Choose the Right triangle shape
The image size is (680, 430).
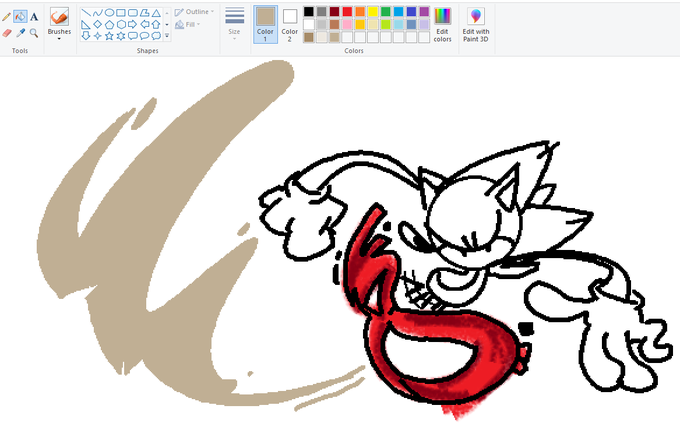[86, 24]
